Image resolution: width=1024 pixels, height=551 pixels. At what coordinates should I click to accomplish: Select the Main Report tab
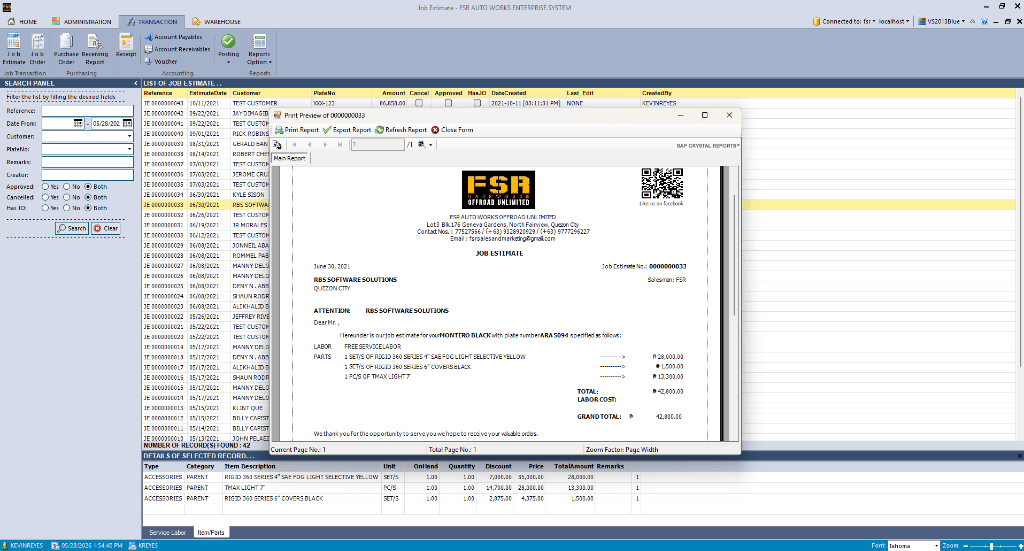coord(289,158)
